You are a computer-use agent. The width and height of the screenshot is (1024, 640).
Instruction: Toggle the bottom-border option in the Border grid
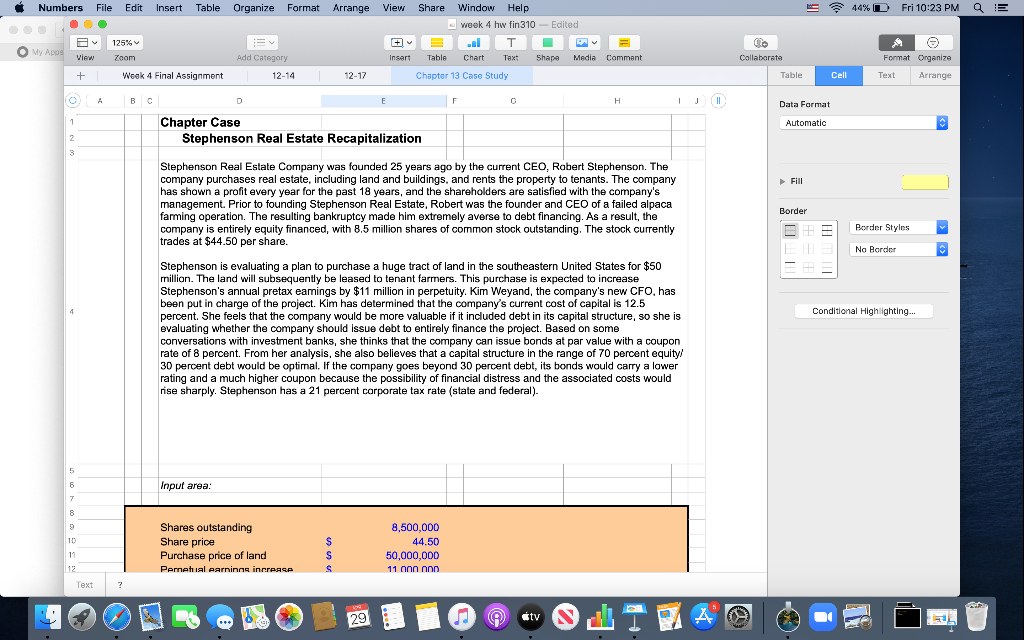(x=826, y=269)
